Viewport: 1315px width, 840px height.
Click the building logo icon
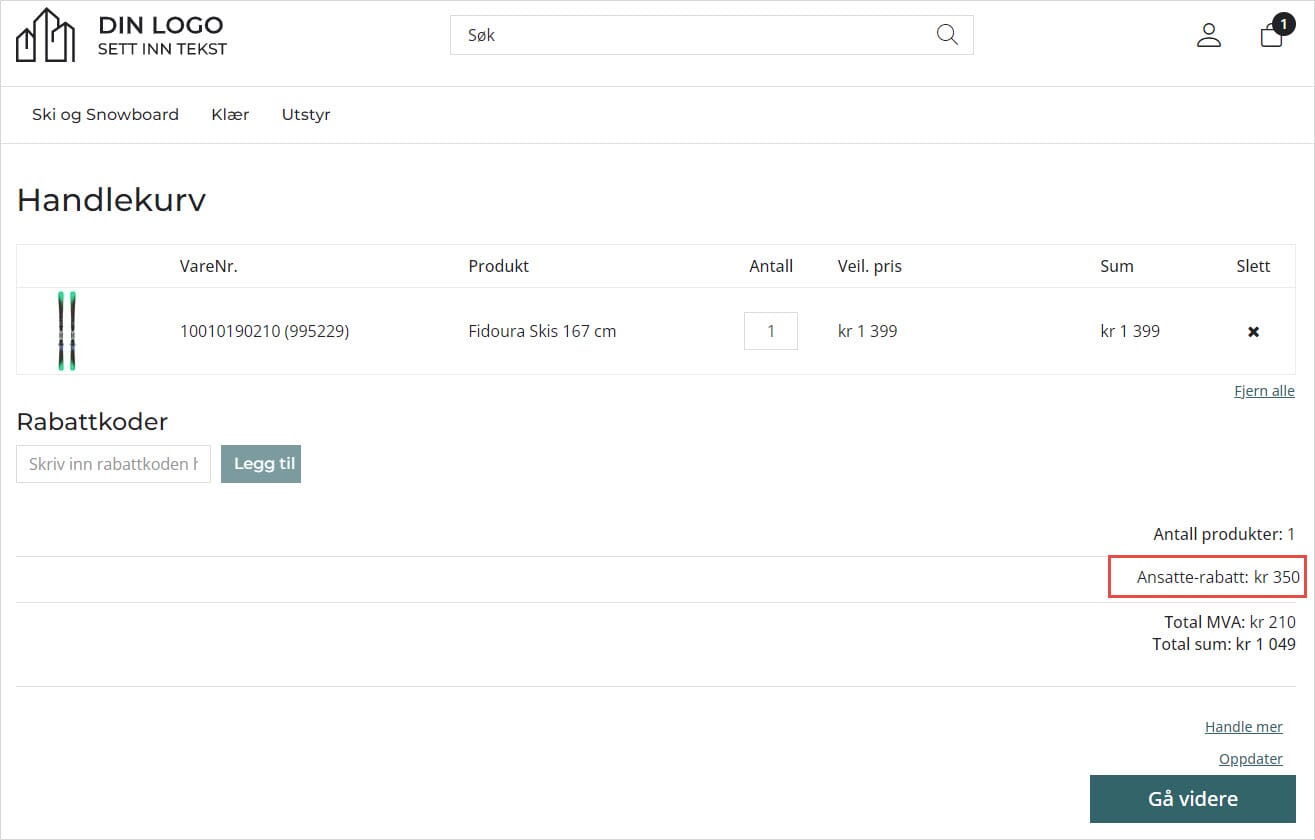click(46, 35)
